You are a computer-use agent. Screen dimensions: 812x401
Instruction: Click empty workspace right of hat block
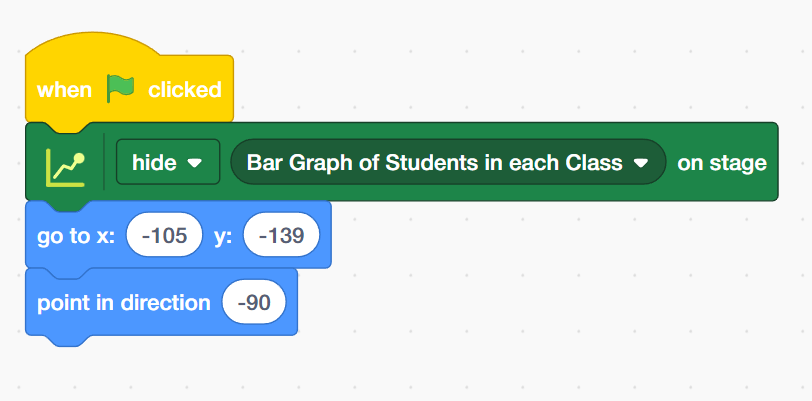pos(500,70)
